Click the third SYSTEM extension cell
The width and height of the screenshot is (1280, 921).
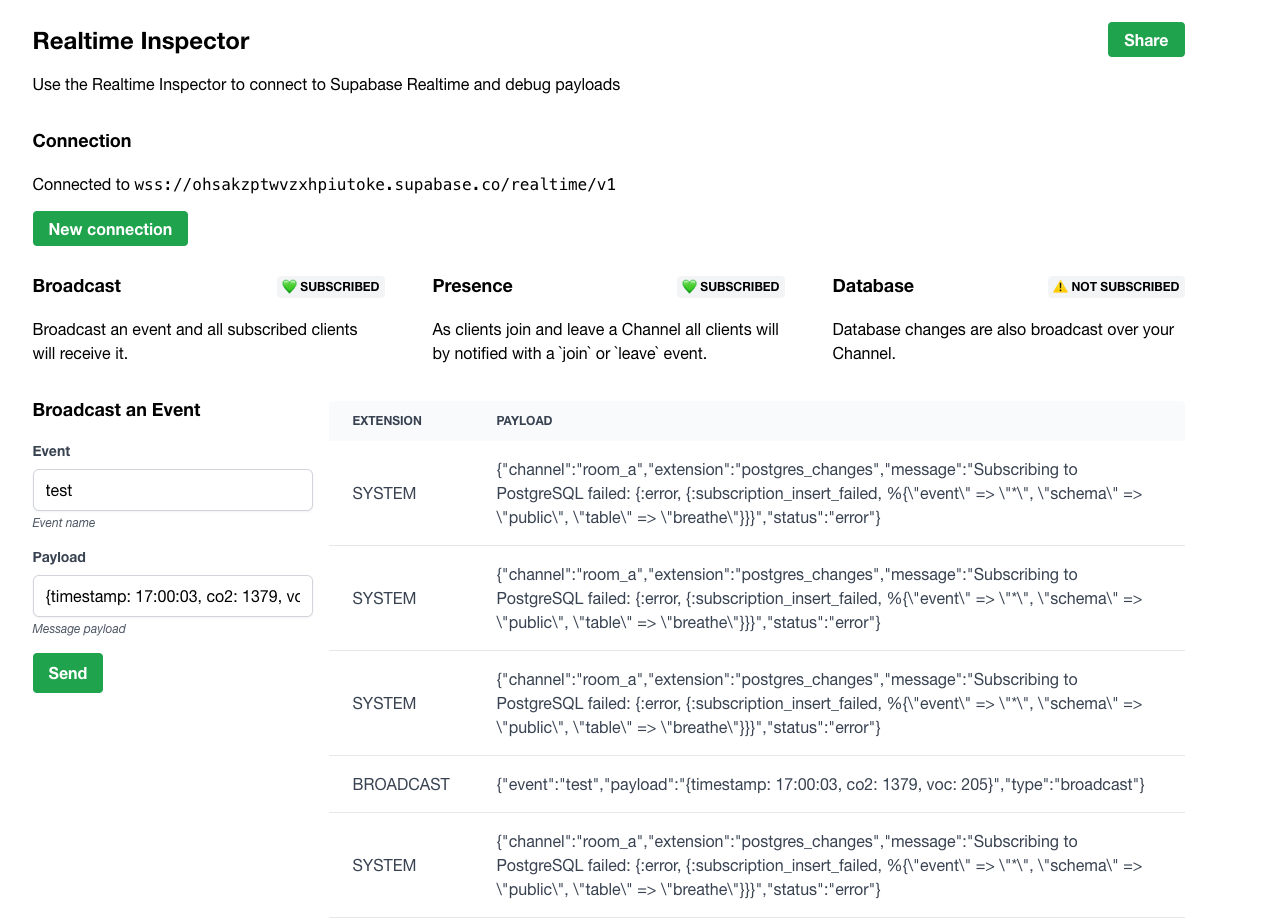click(384, 703)
